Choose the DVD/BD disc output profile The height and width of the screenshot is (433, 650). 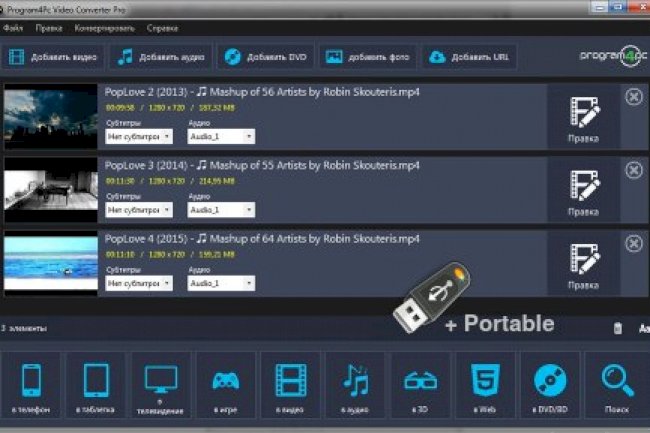pyautogui.click(x=550, y=387)
